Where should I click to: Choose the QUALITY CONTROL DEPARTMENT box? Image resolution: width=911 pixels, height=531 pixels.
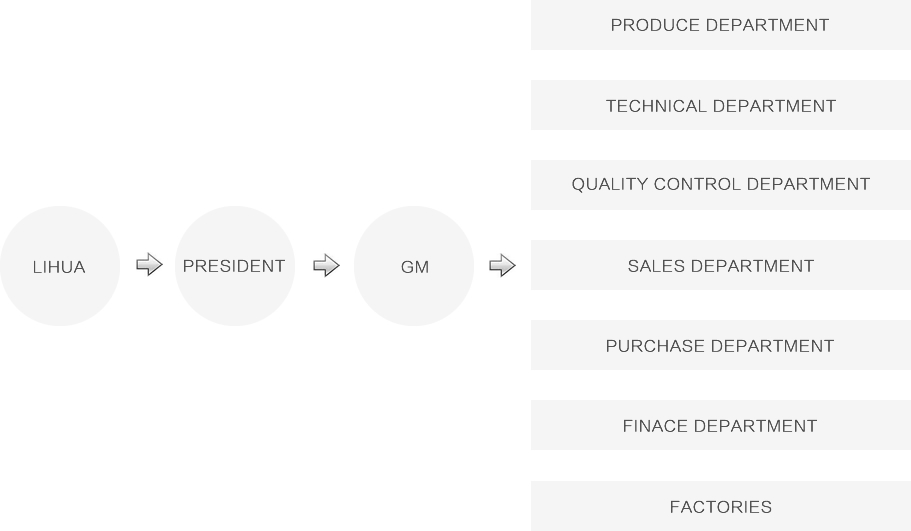pyautogui.click(x=720, y=185)
